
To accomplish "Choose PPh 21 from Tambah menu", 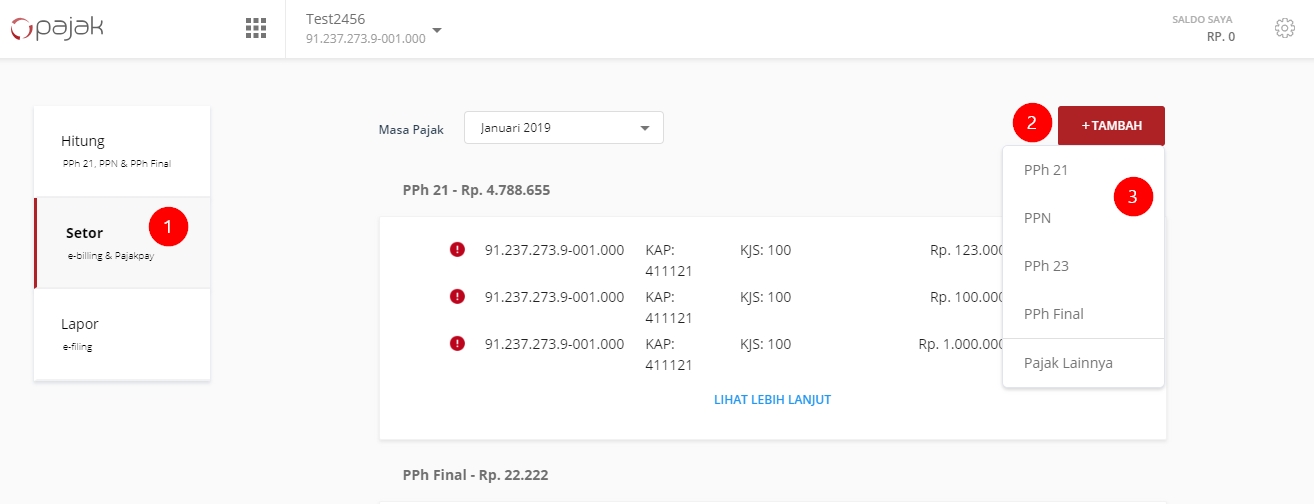I will 1083,170.
